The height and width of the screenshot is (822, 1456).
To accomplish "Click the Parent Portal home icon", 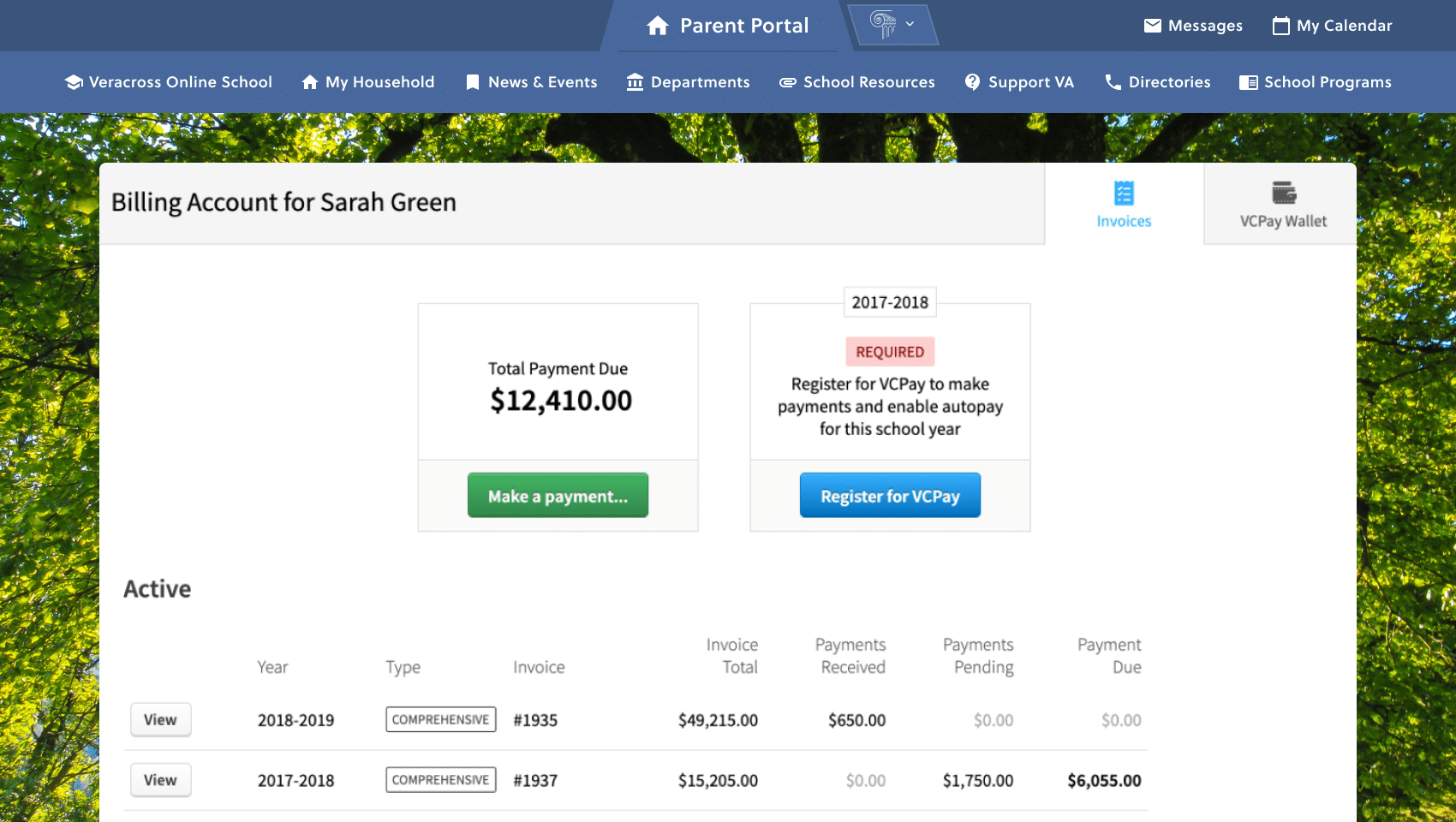I will (x=658, y=26).
